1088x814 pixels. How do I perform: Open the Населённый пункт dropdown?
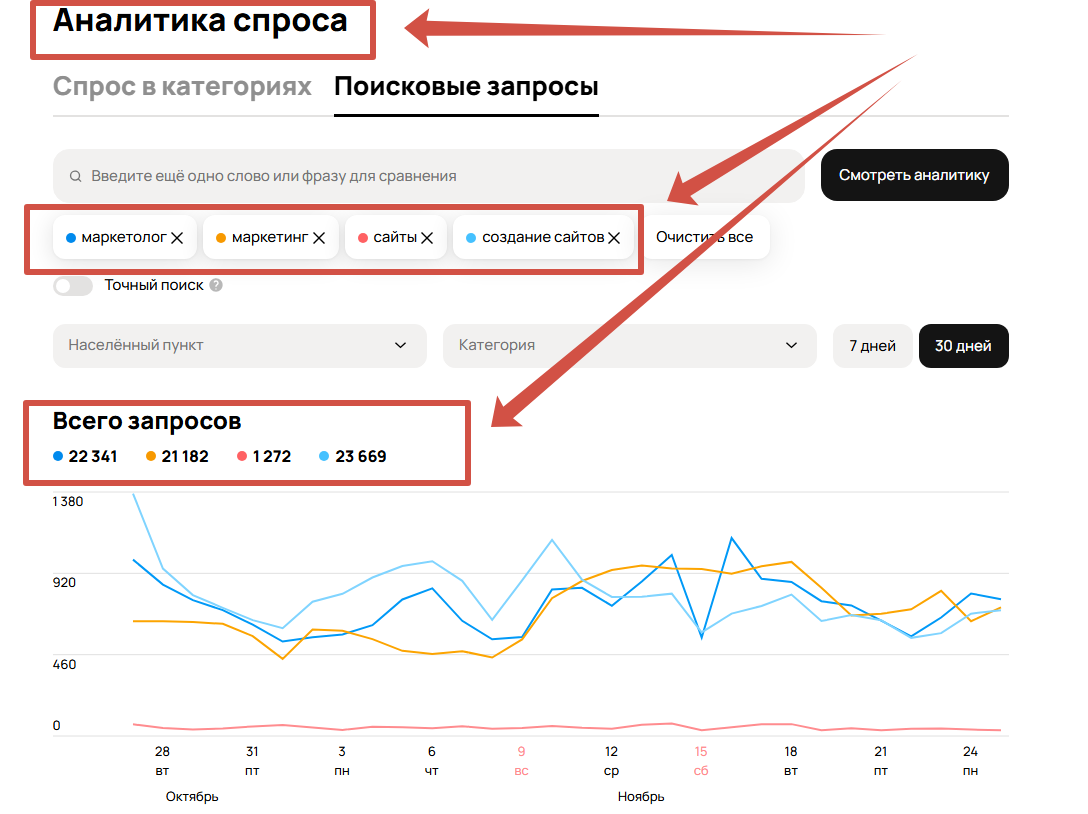click(x=239, y=345)
